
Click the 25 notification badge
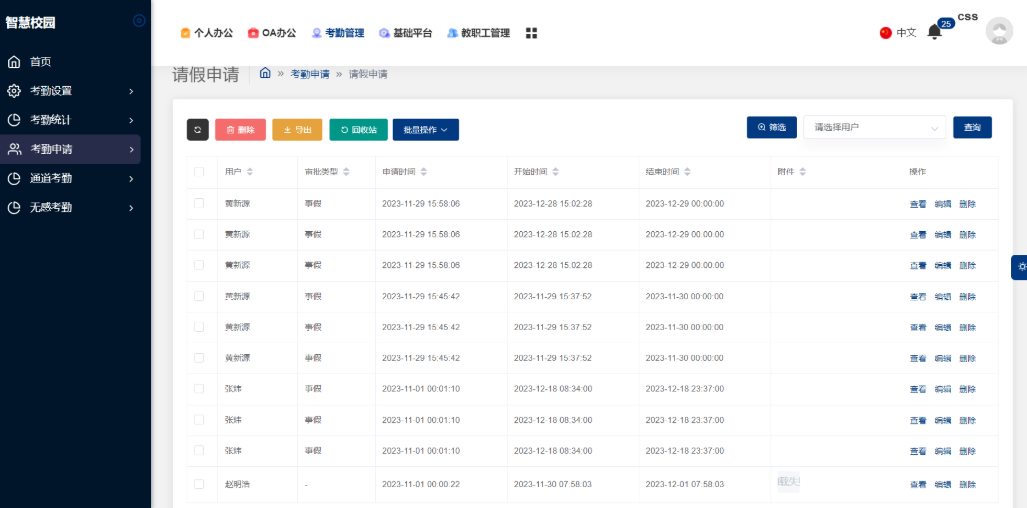946,24
